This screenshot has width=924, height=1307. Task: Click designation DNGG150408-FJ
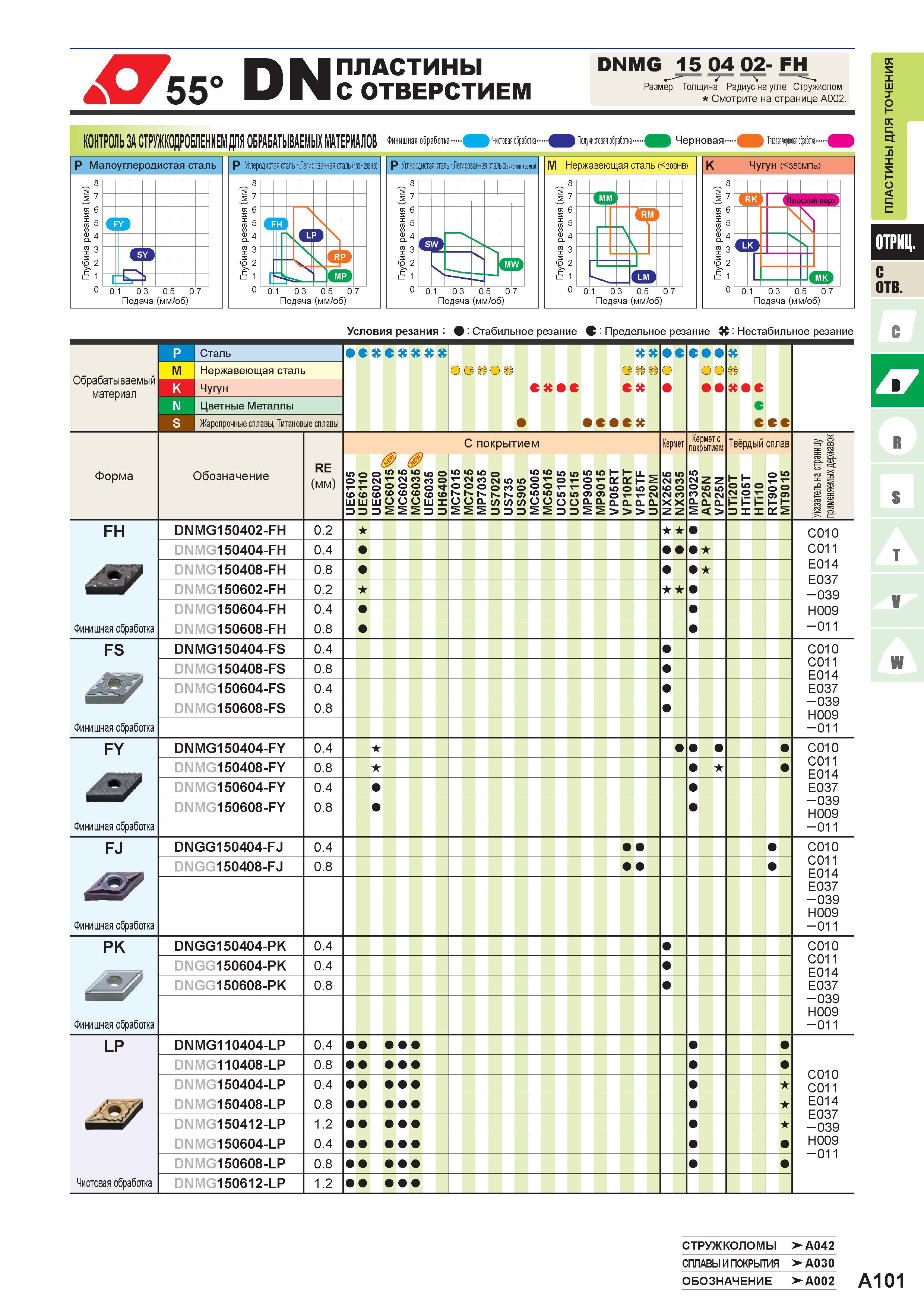click(229, 866)
